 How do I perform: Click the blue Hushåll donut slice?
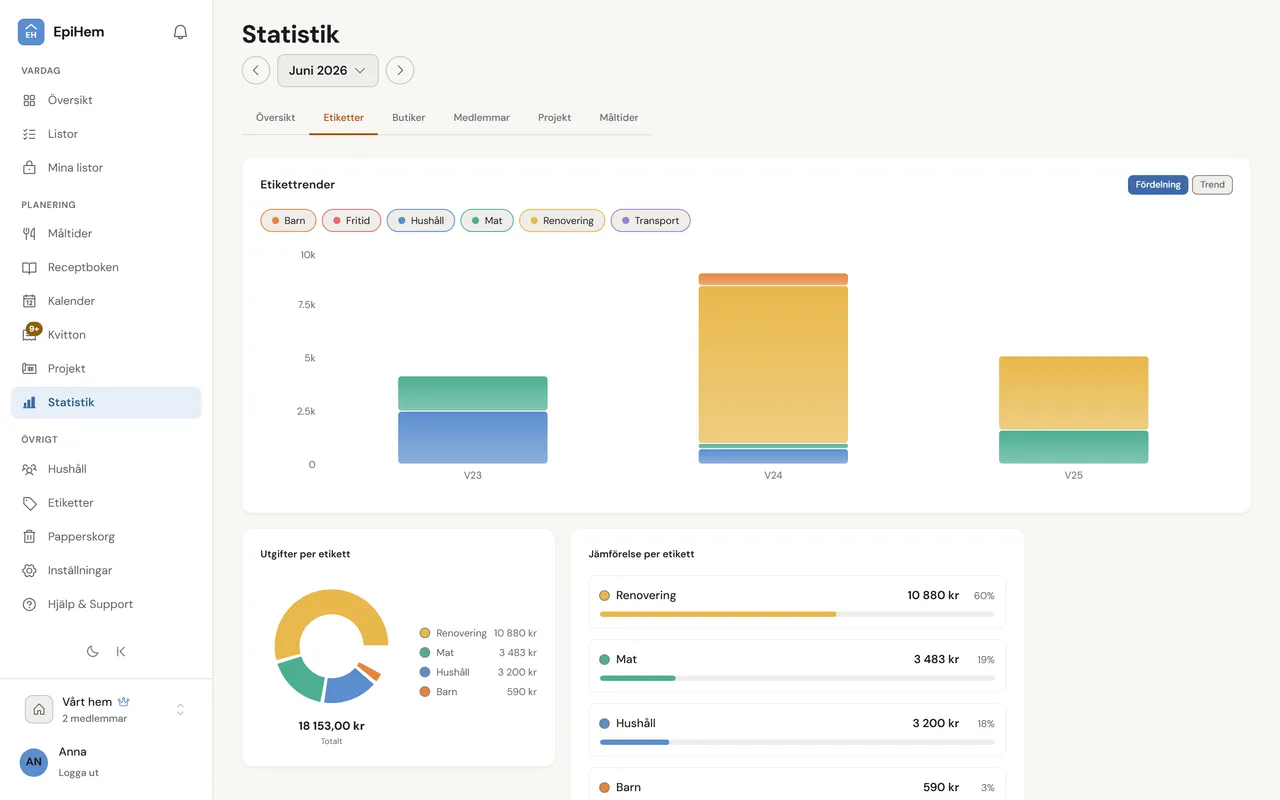pos(349,686)
